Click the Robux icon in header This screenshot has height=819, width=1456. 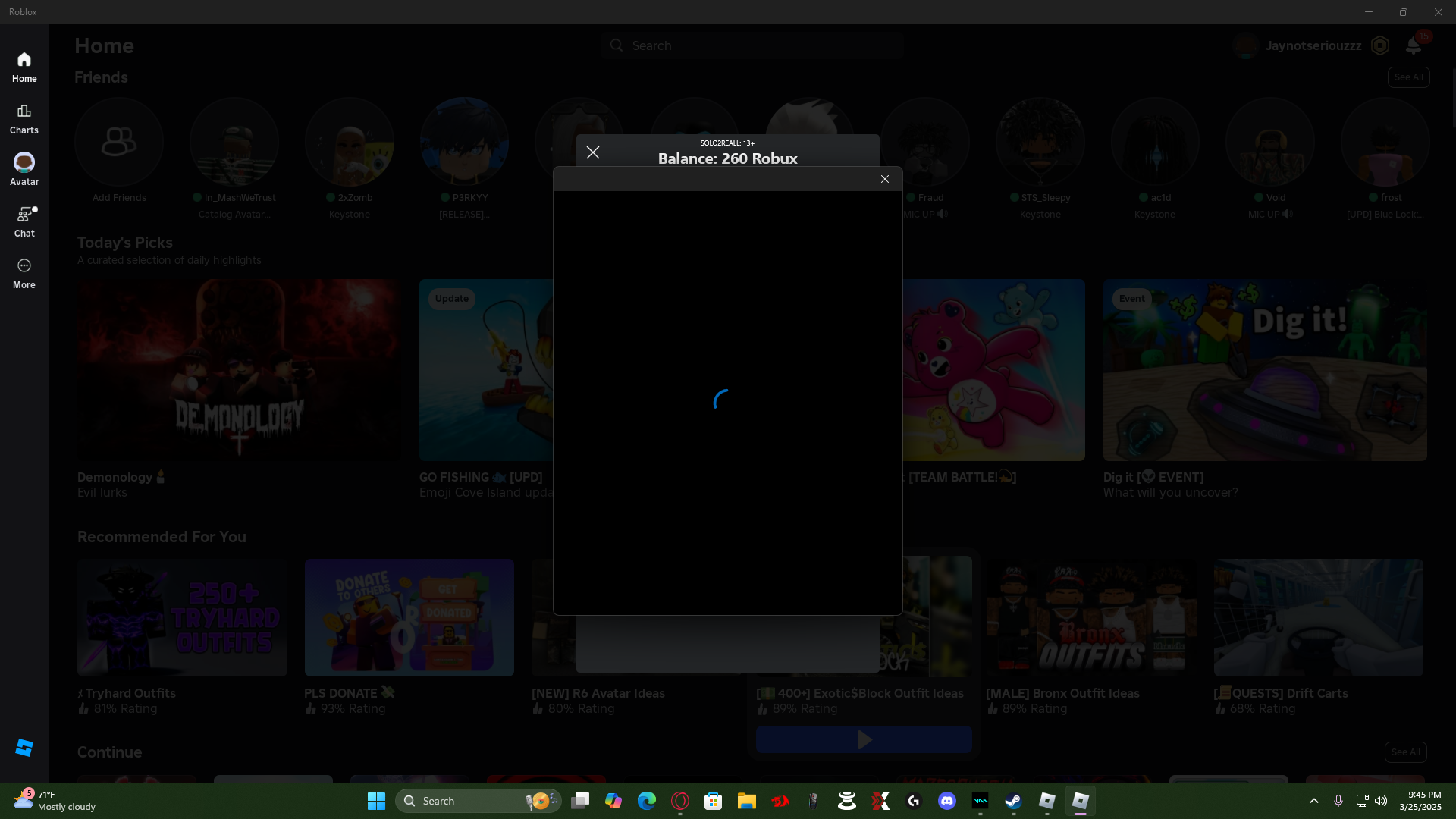coord(1380,45)
